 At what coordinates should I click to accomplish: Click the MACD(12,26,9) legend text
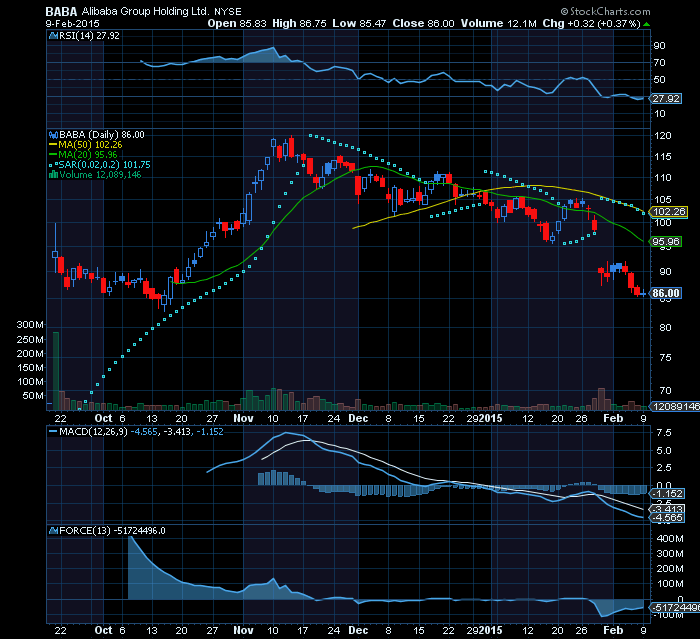tap(93, 432)
